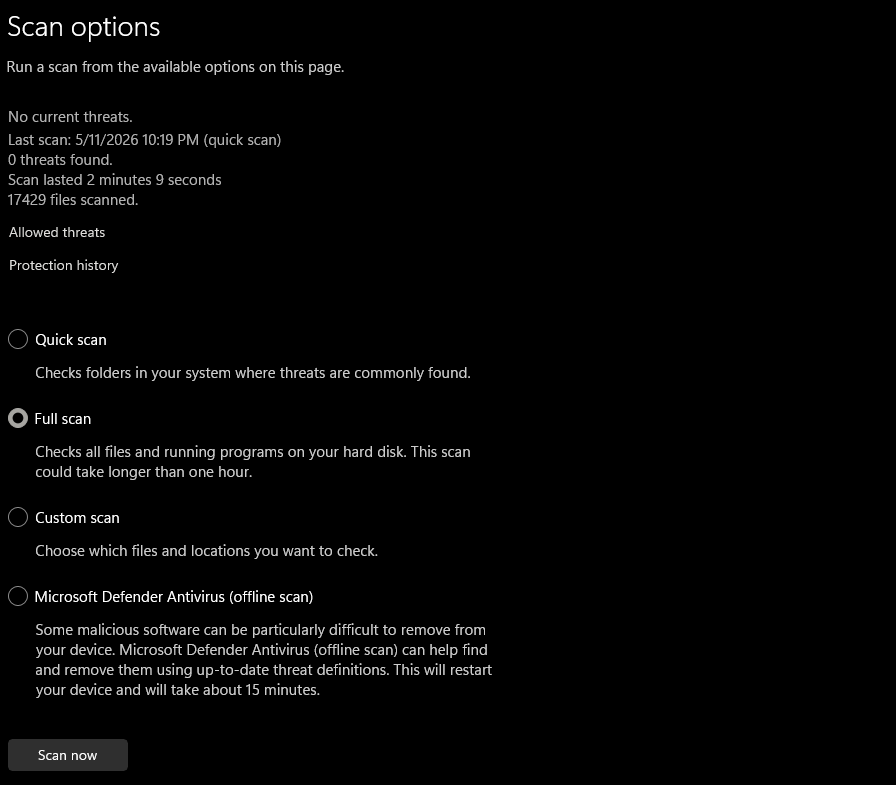This screenshot has width=896, height=785.
Task: Open the Allowed threats link
Action: click(57, 233)
